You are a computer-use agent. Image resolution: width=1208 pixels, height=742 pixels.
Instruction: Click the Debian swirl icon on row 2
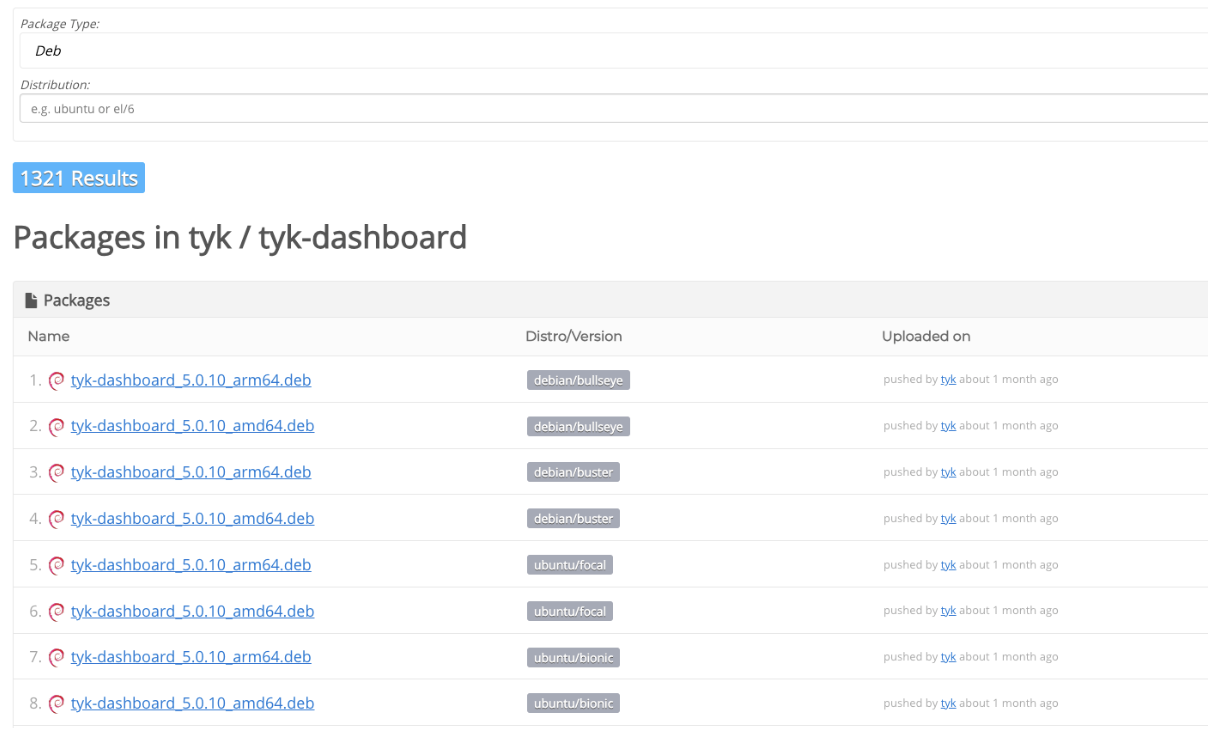pos(56,426)
